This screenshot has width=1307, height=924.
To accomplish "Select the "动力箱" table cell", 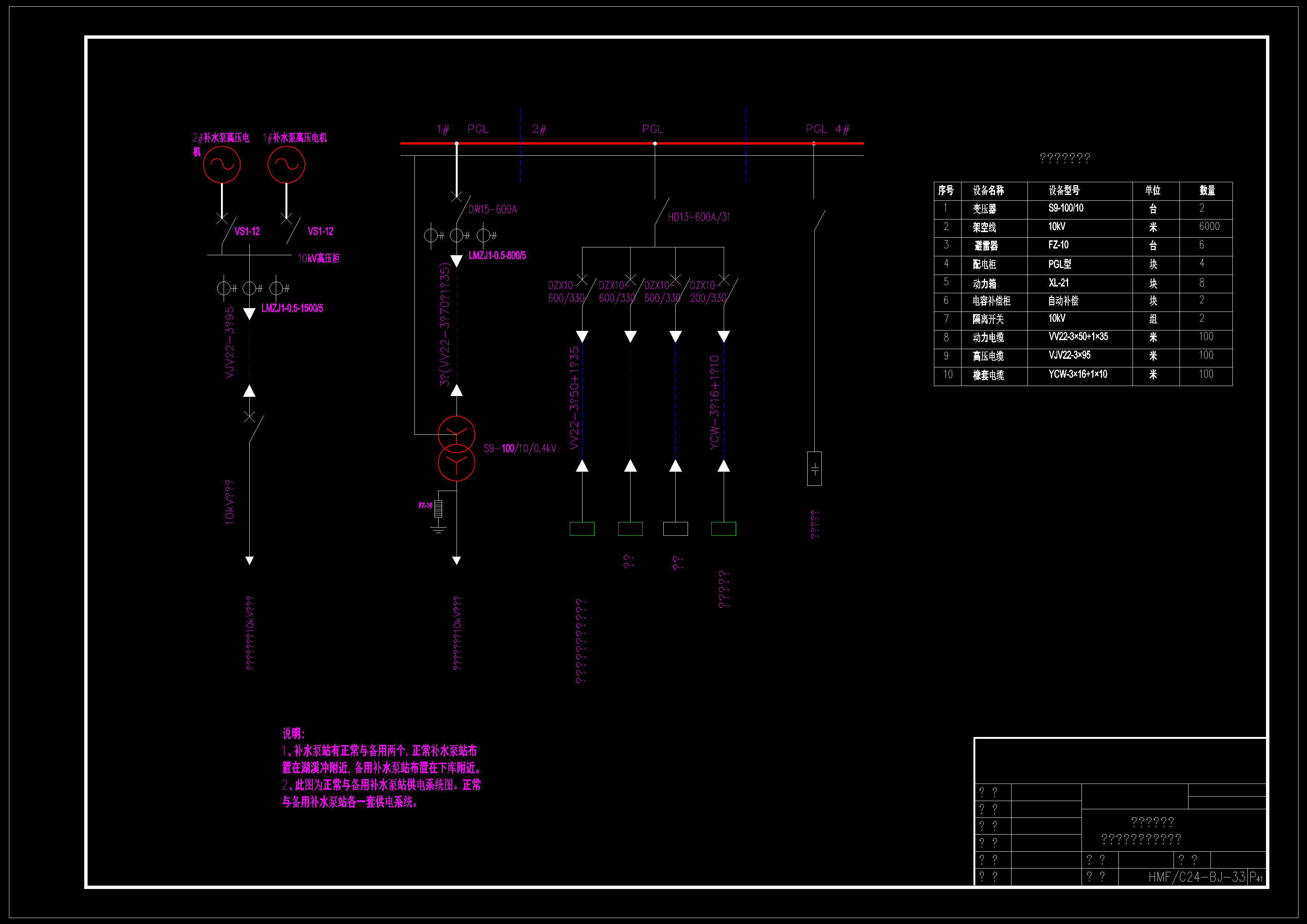I will click(984, 283).
